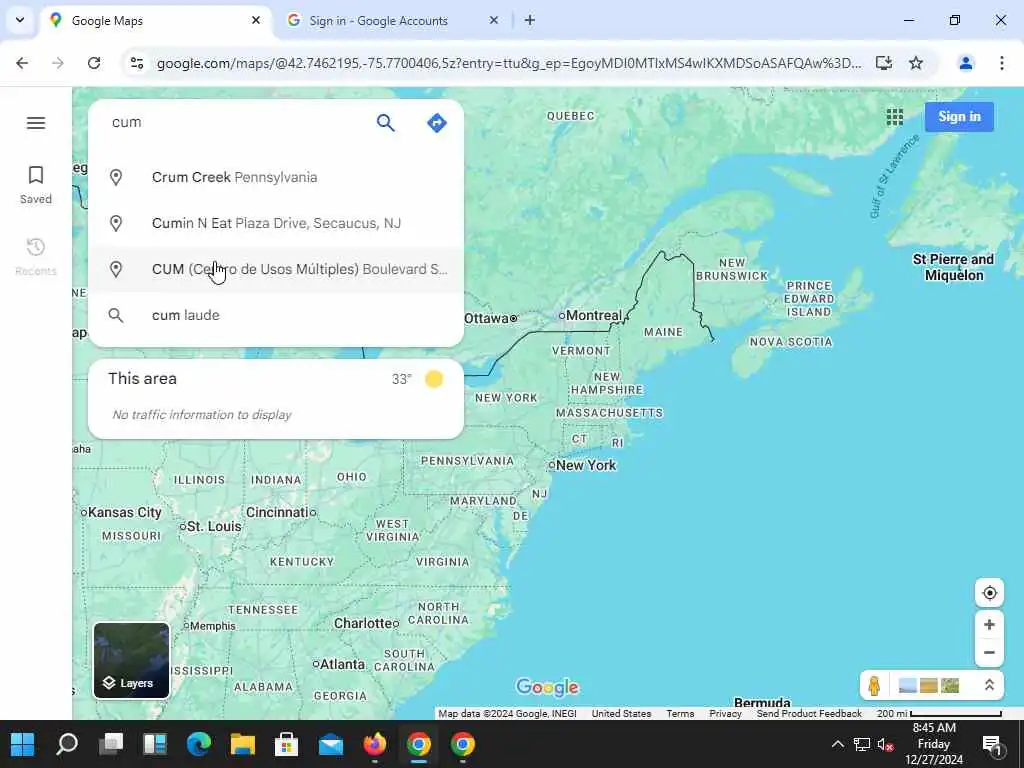Go back in browser history
This screenshot has width=1024, height=768.
[22, 63]
